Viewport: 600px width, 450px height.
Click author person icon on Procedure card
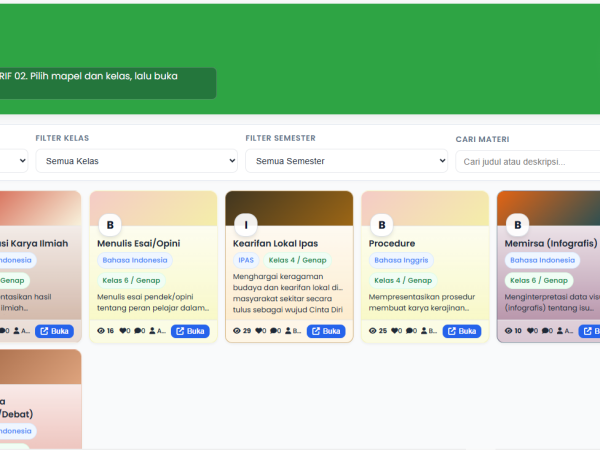click(424, 331)
